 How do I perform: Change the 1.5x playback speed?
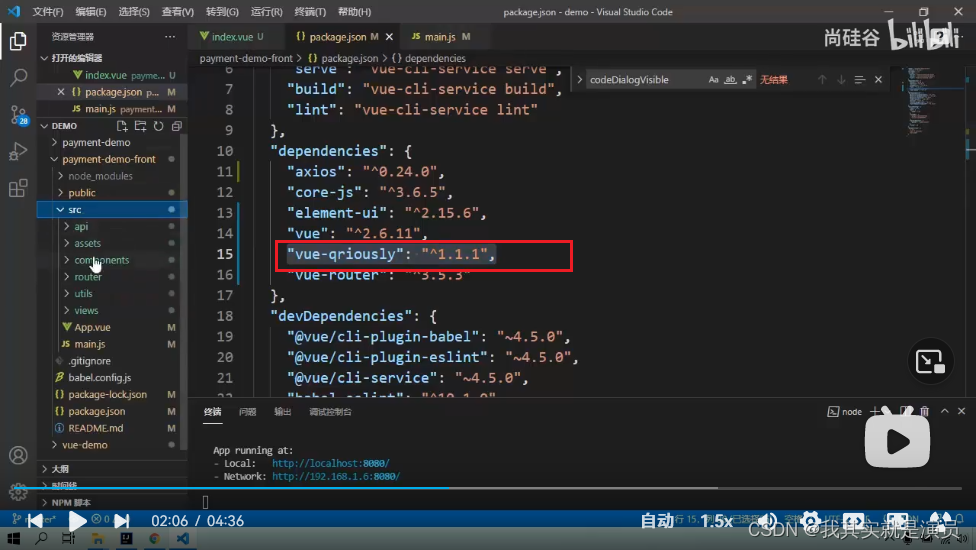click(716, 521)
